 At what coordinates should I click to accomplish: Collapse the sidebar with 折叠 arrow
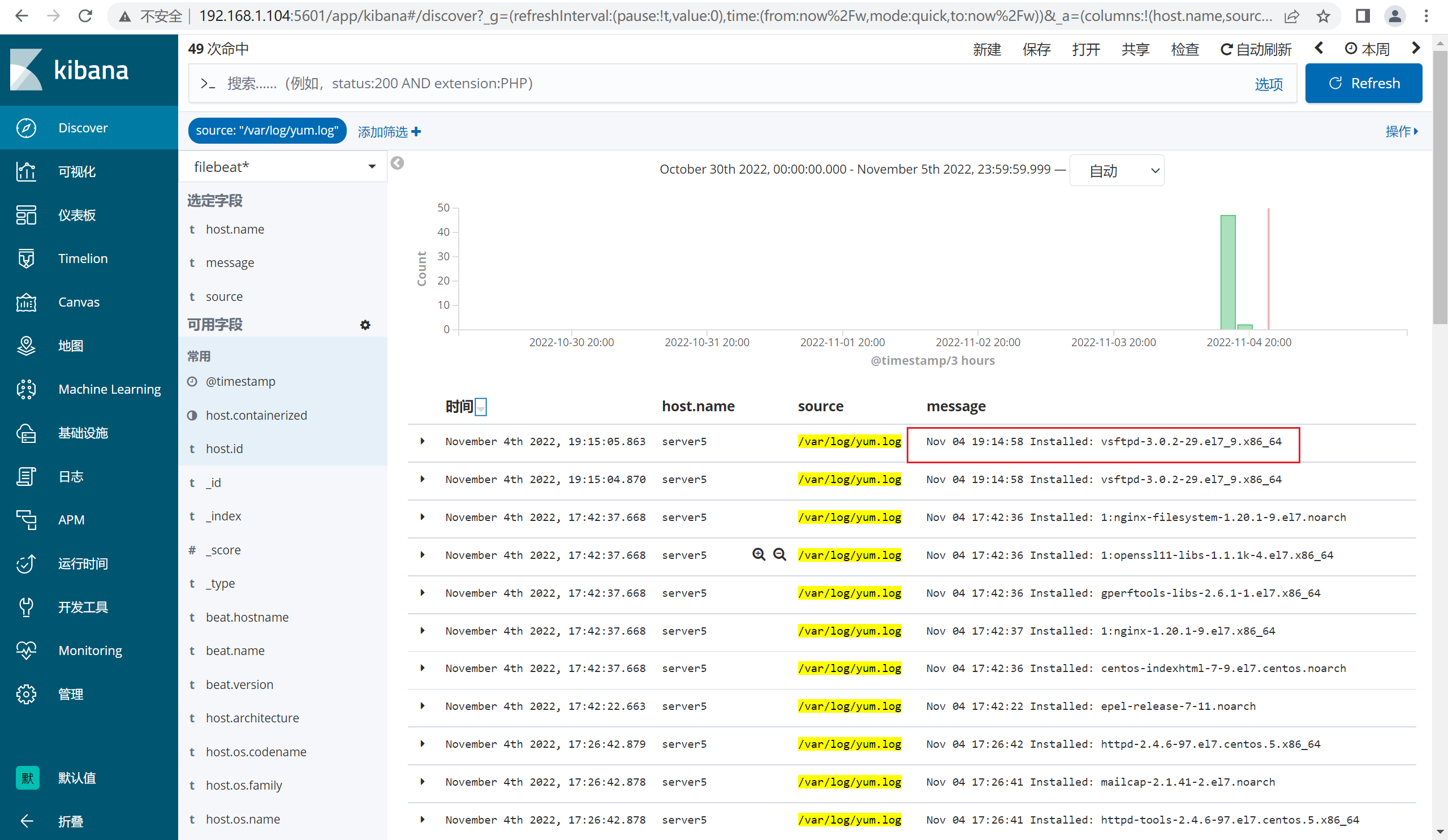27,821
